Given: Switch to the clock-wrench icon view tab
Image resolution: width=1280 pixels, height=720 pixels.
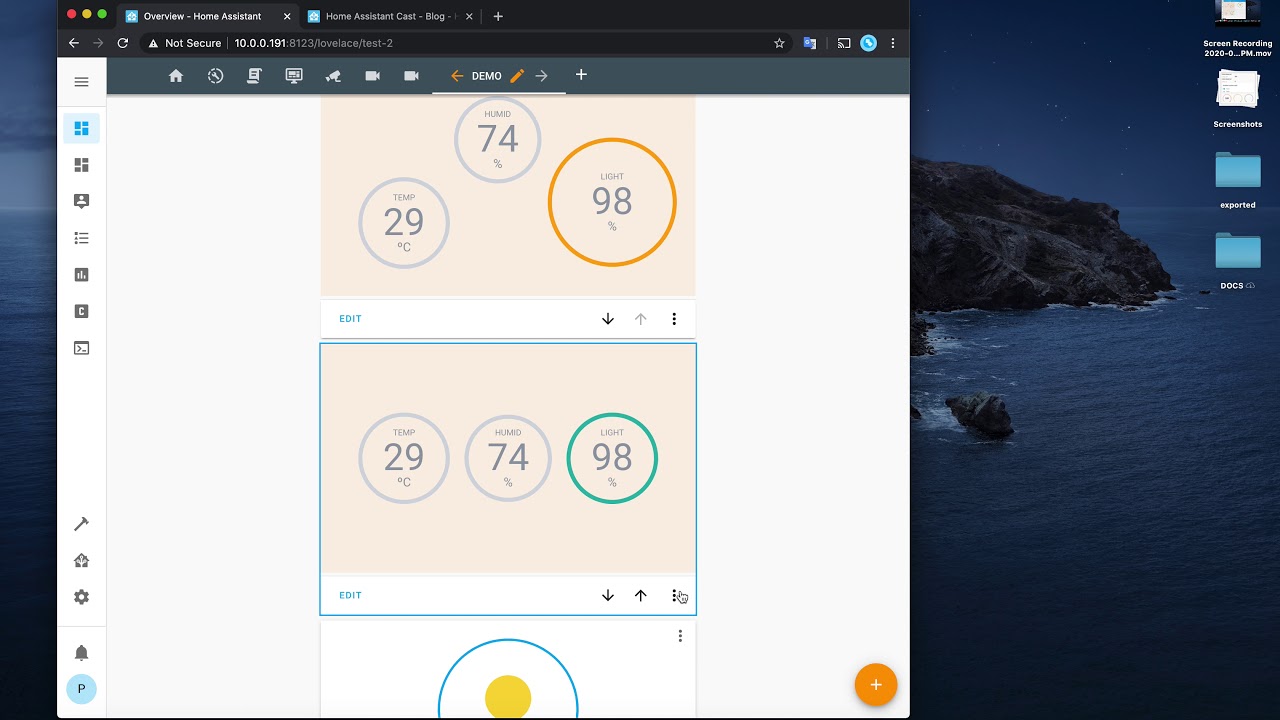Looking at the screenshot, I should click(215, 76).
